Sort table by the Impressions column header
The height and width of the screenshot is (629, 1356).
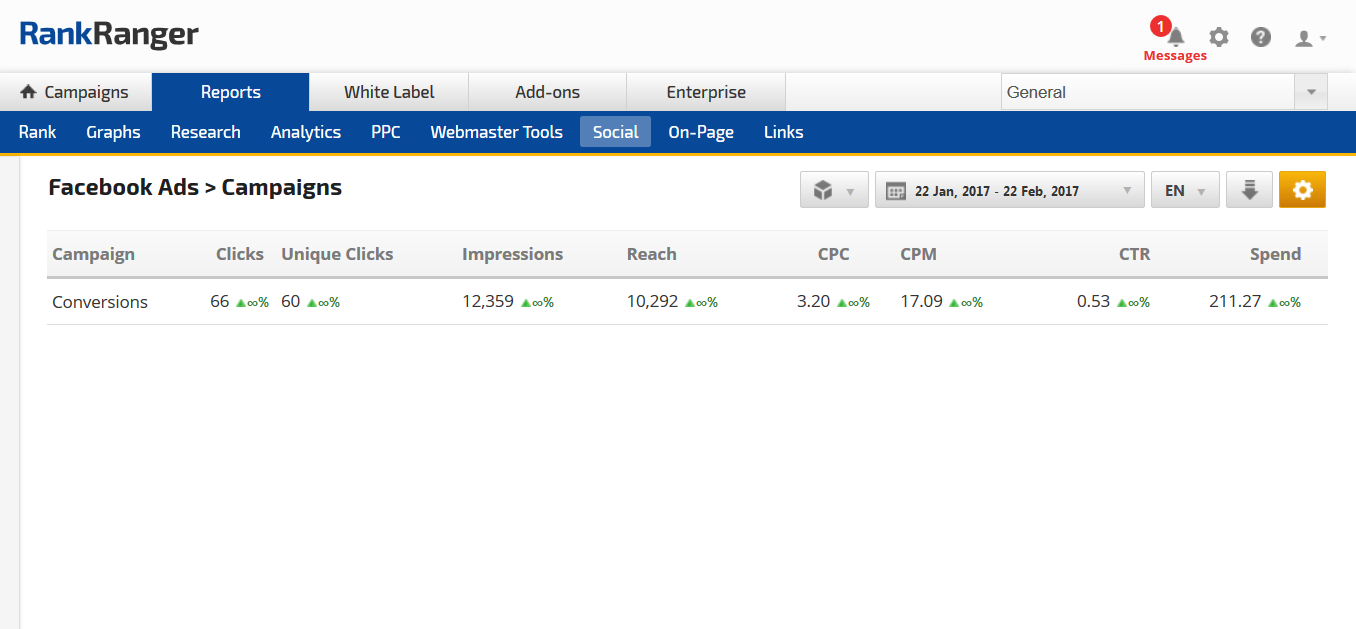tap(512, 254)
